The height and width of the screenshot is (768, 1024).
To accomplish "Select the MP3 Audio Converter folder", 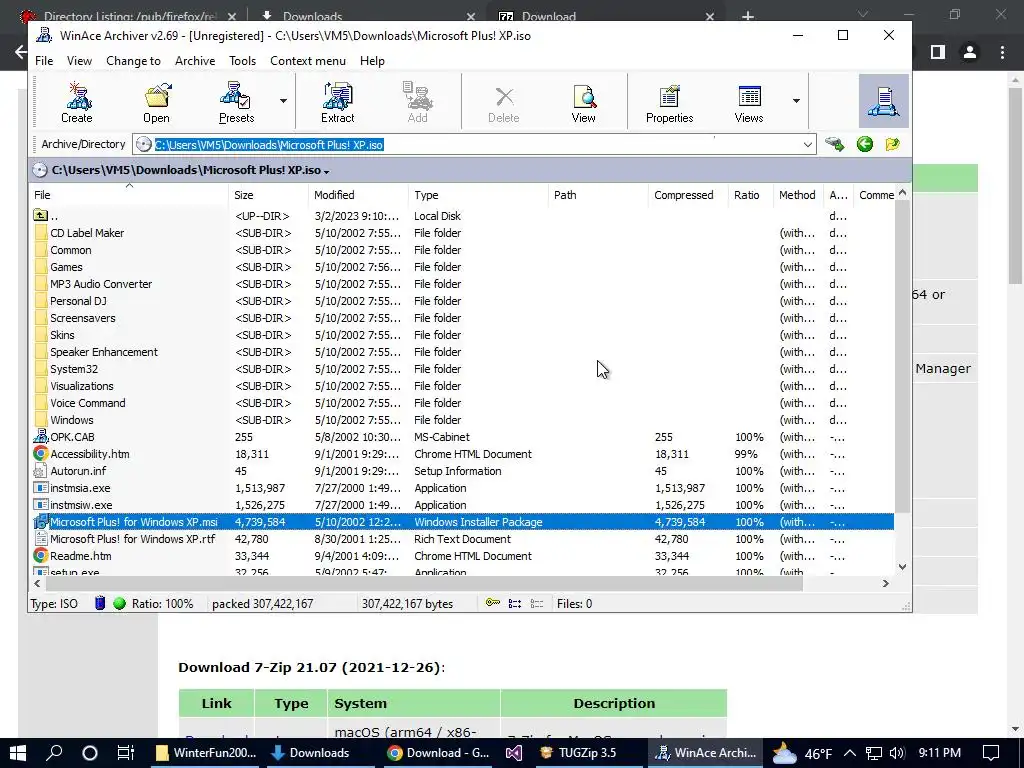I will tap(462, 283).
